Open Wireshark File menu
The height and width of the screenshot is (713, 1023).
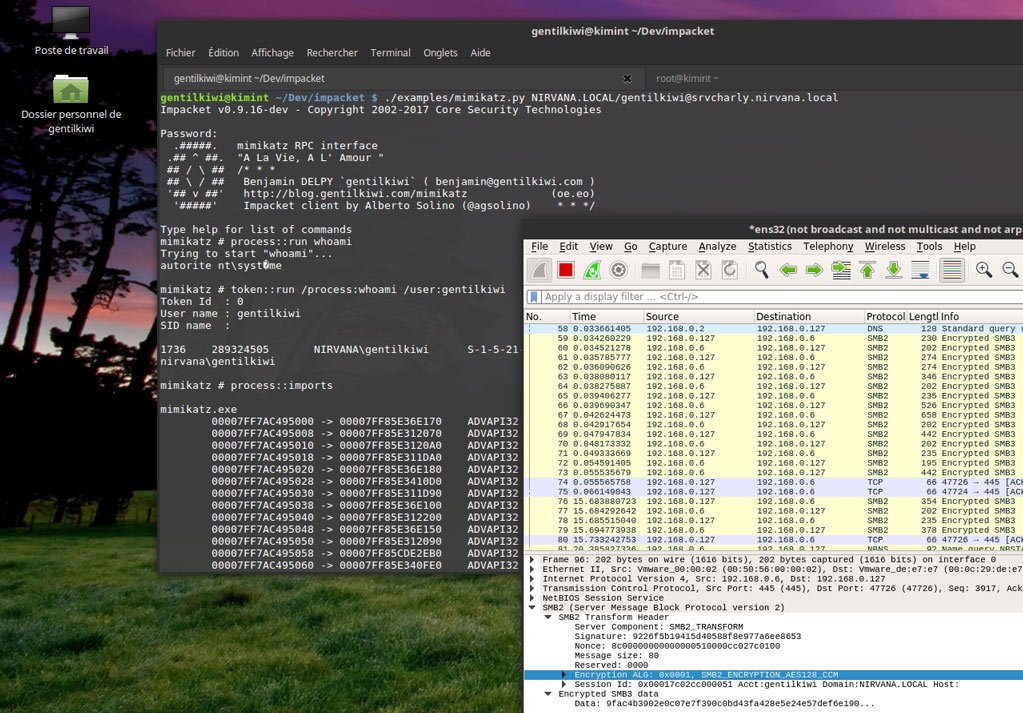(540, 247)
